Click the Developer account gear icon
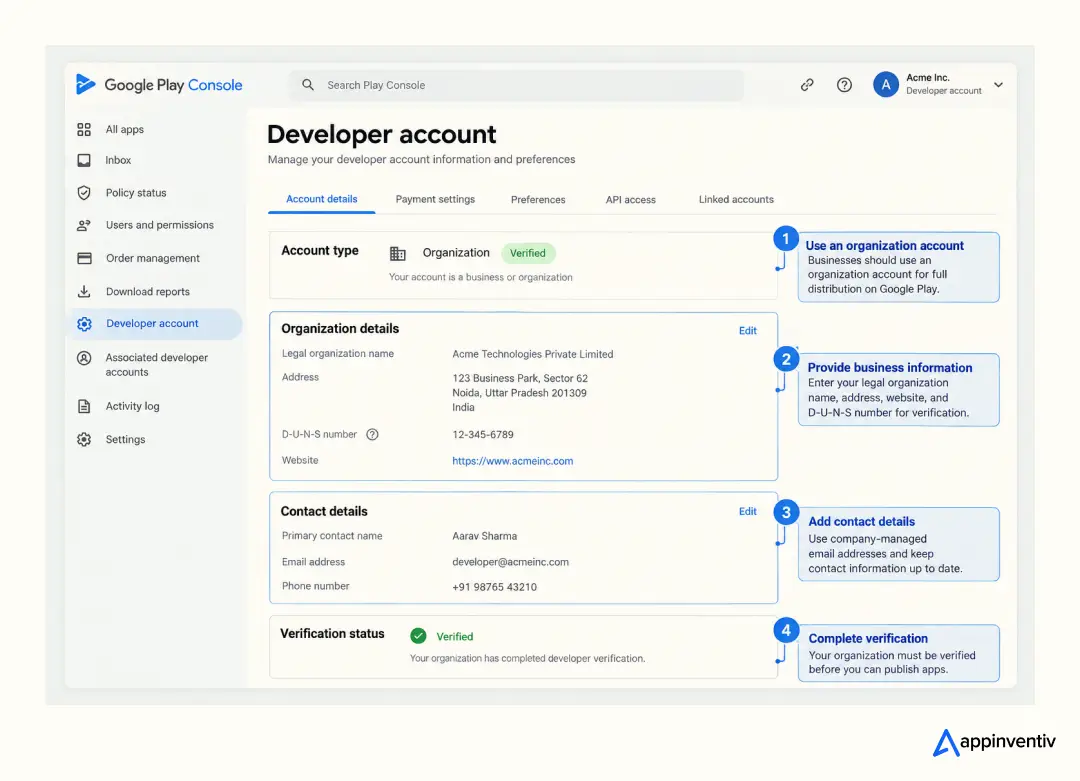The width and height of the screenshot is (1080, 781). pos(84,324)
